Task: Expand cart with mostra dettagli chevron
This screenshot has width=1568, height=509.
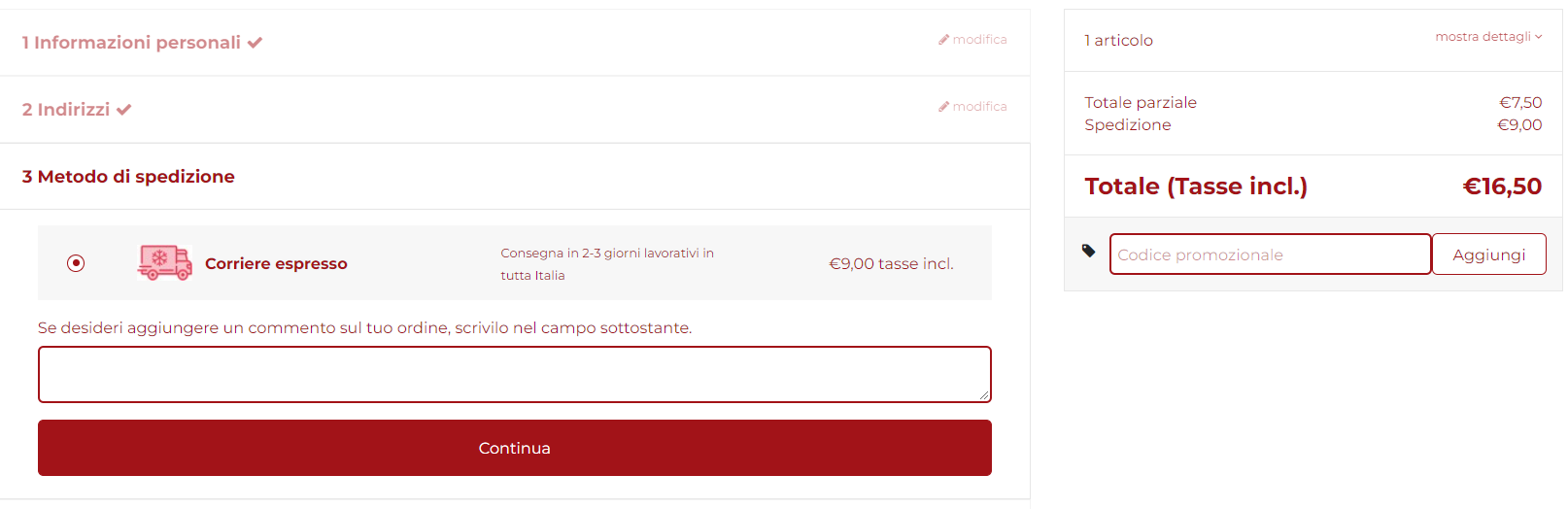Action: 1539,37
